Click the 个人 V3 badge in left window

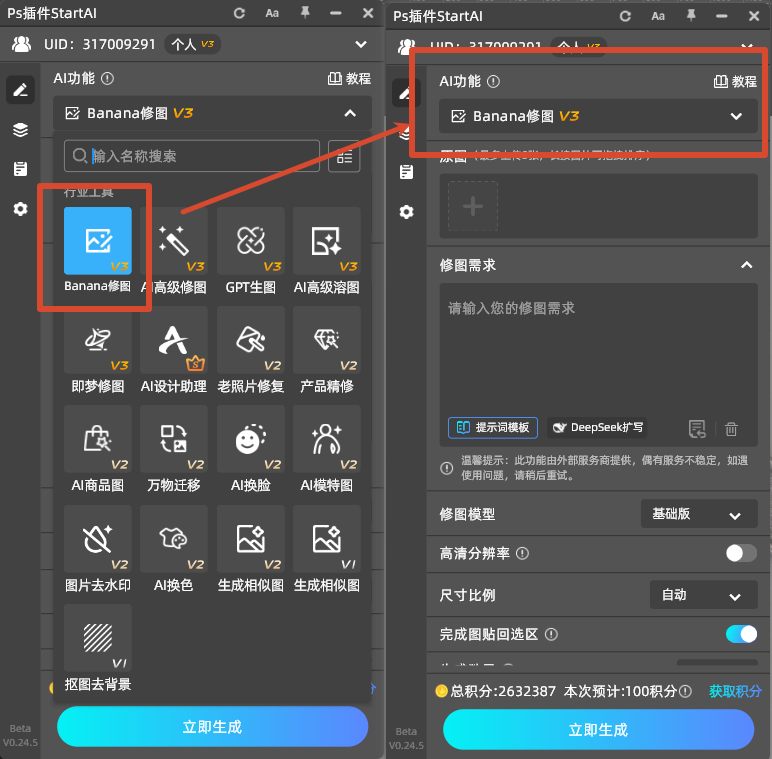coord(193,44)
